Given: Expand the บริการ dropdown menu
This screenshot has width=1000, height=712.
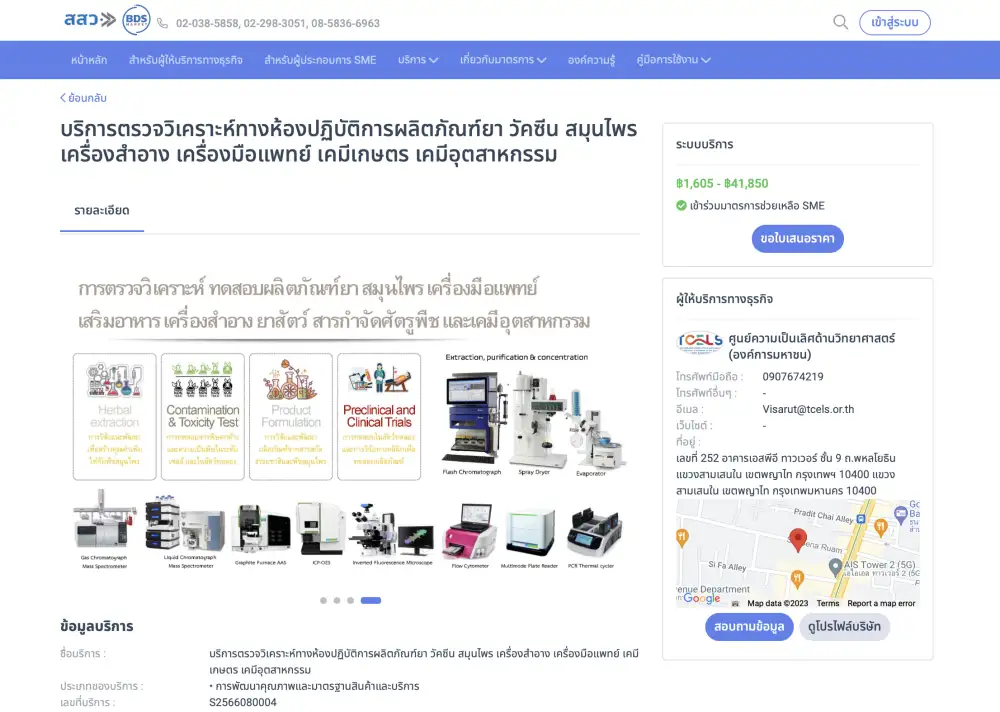Looking at the screenshot, I should point(418,60).
